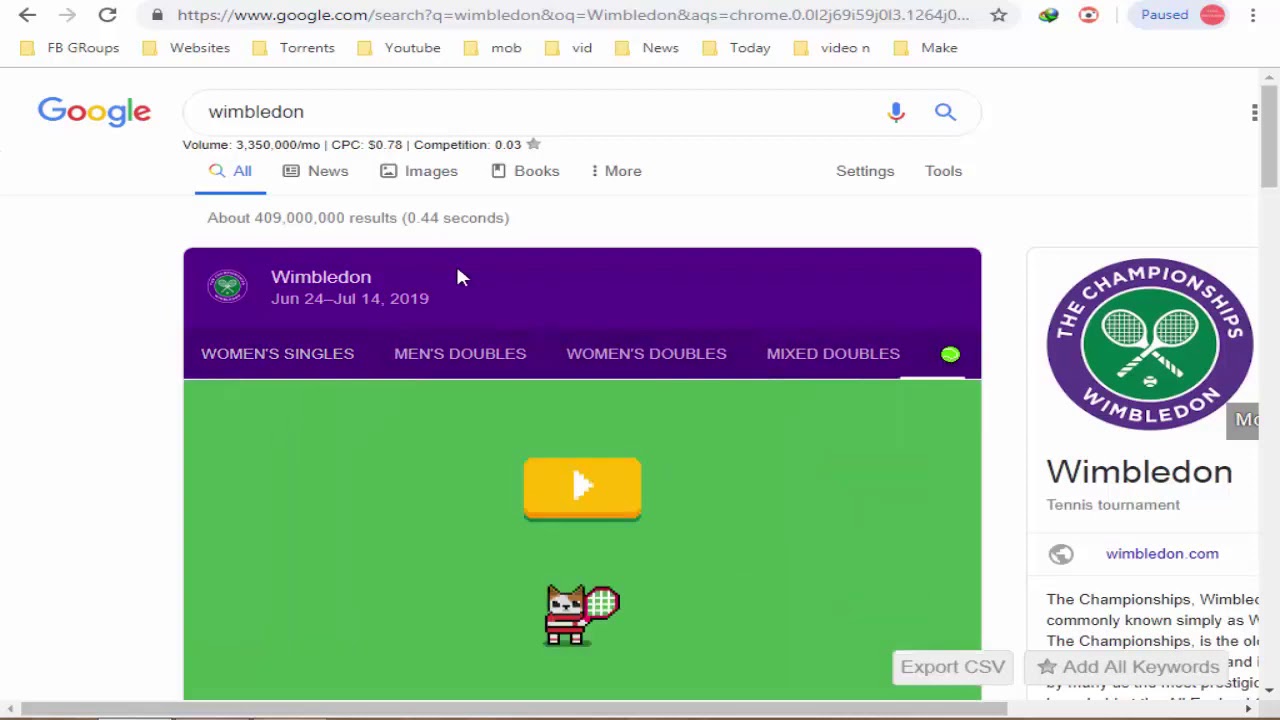Open the More search options menu

click(x=616, y=171)
